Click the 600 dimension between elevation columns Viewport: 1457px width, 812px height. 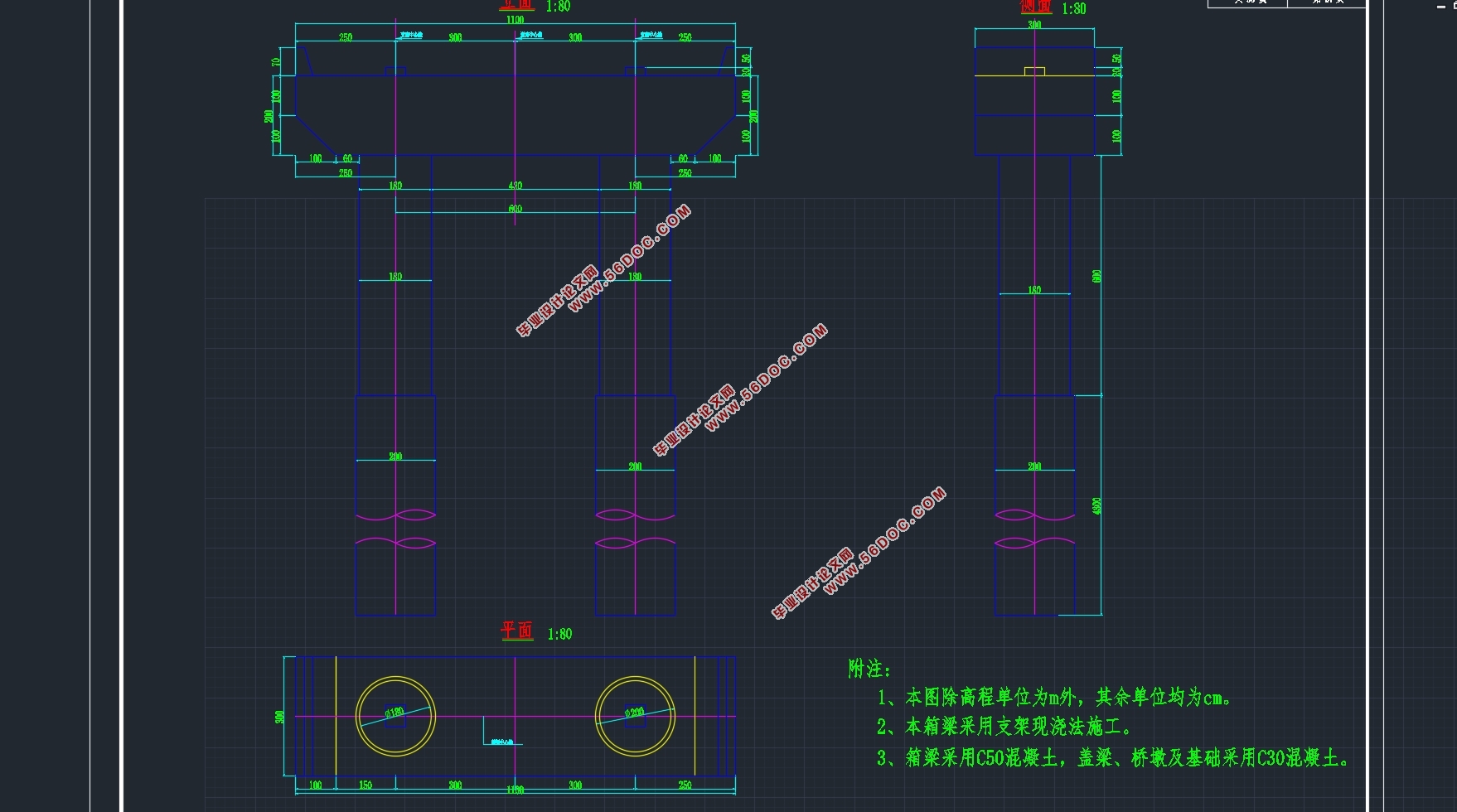pyautogui.click(x=516, y=209)
